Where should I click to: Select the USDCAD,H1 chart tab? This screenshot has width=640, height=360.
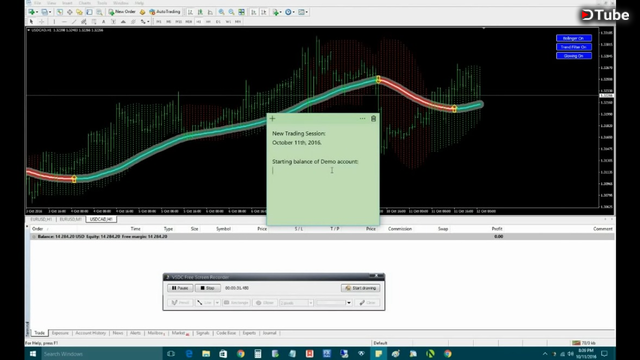click(101, 219)
